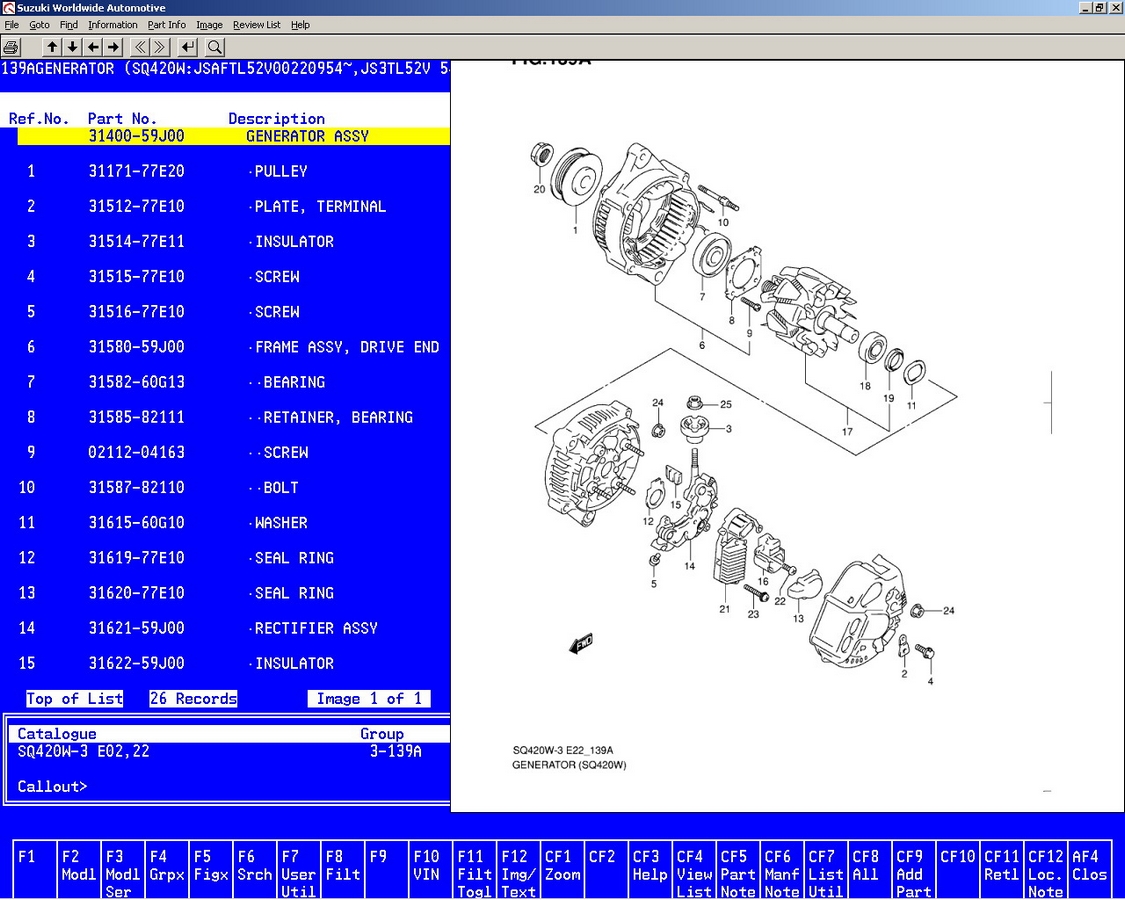The width and height of the screenshot is (1125, 900).
Task: Open the Goto menu
Action: pyautogui.click(x=39, y=24)
